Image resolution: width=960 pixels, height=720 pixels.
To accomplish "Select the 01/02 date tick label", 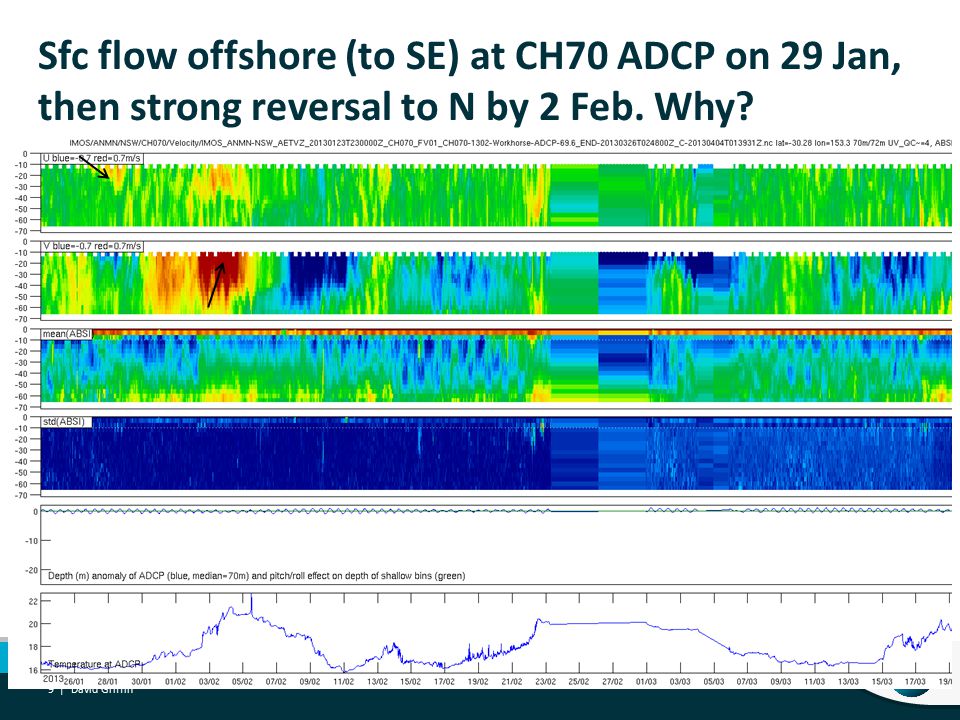I will (x=175, y=681).
